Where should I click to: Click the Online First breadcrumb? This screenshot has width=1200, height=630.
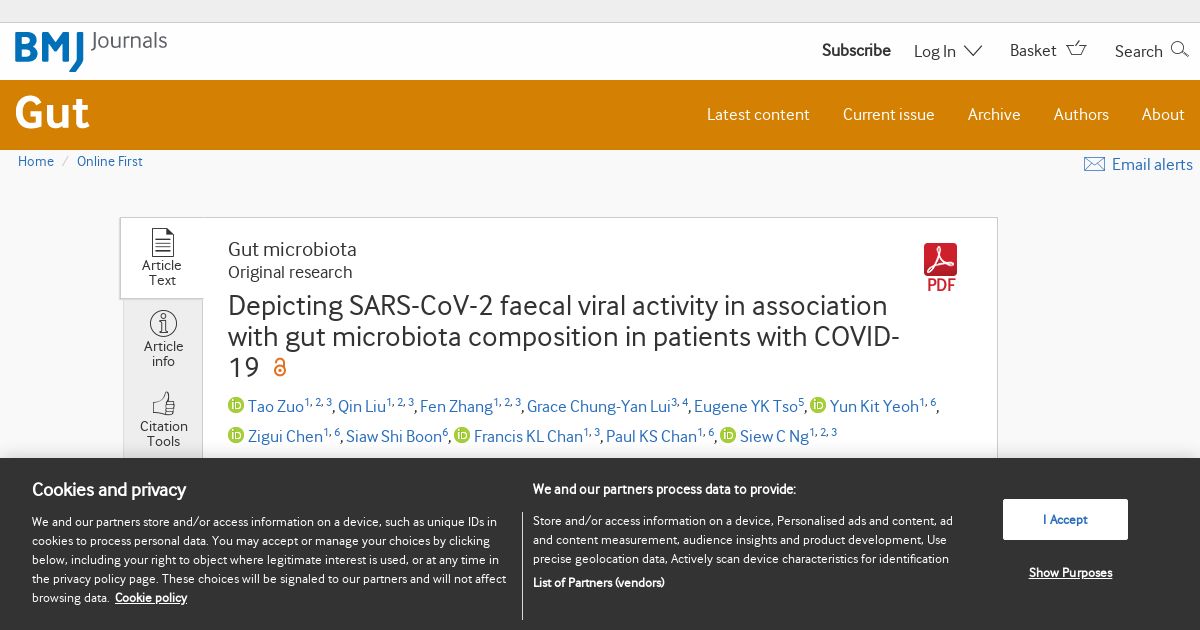point(110,161)
